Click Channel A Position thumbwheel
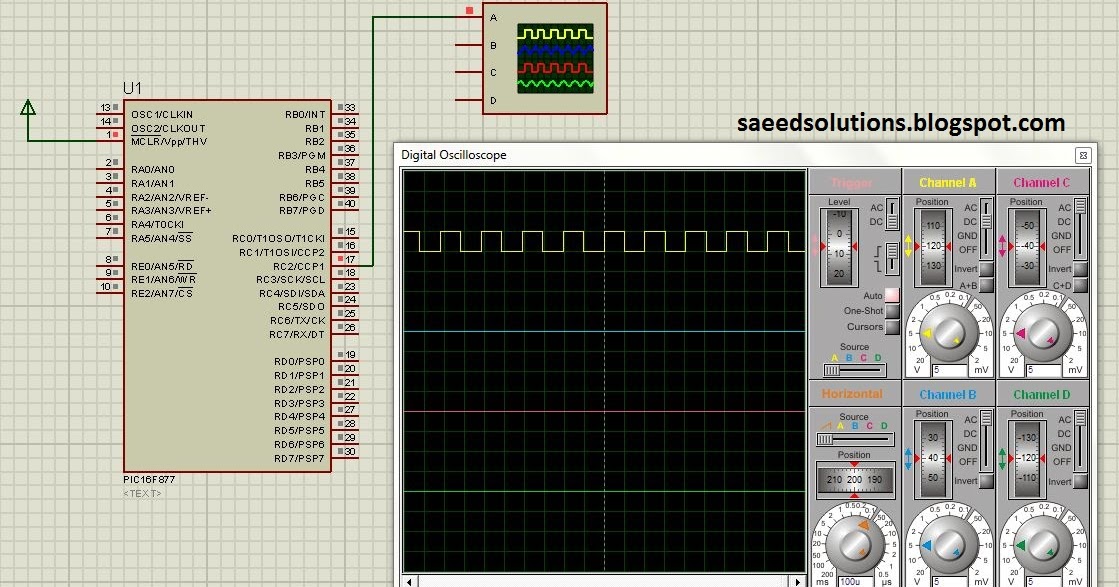 point(933,246)
